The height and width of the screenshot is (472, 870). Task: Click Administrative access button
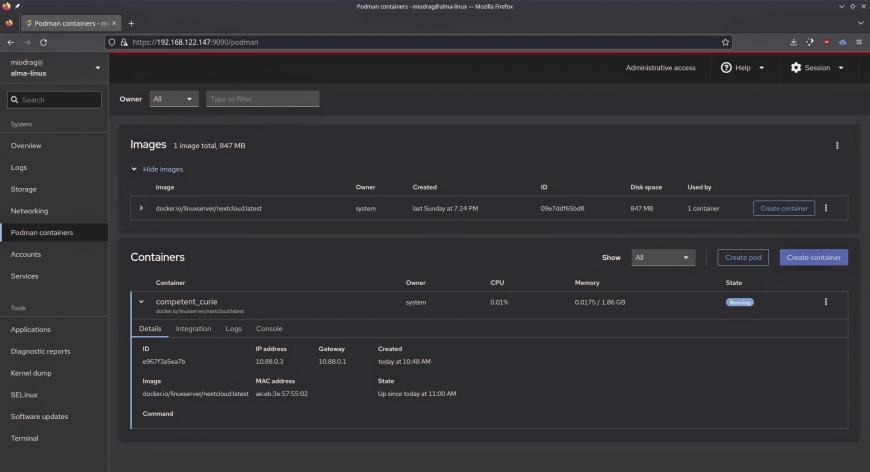(x=660, y=68)
